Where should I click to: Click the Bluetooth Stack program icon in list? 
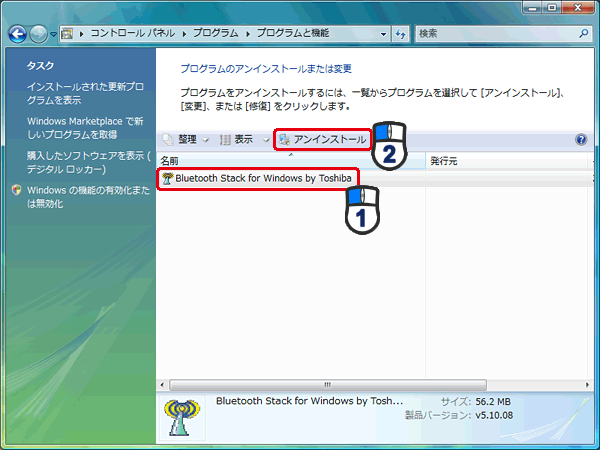tap(167, 178)
